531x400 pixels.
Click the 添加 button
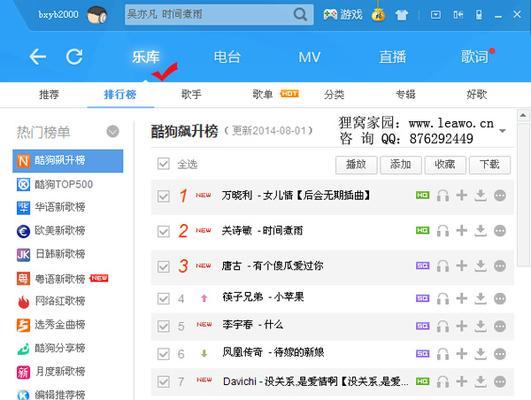click(401, 165)
